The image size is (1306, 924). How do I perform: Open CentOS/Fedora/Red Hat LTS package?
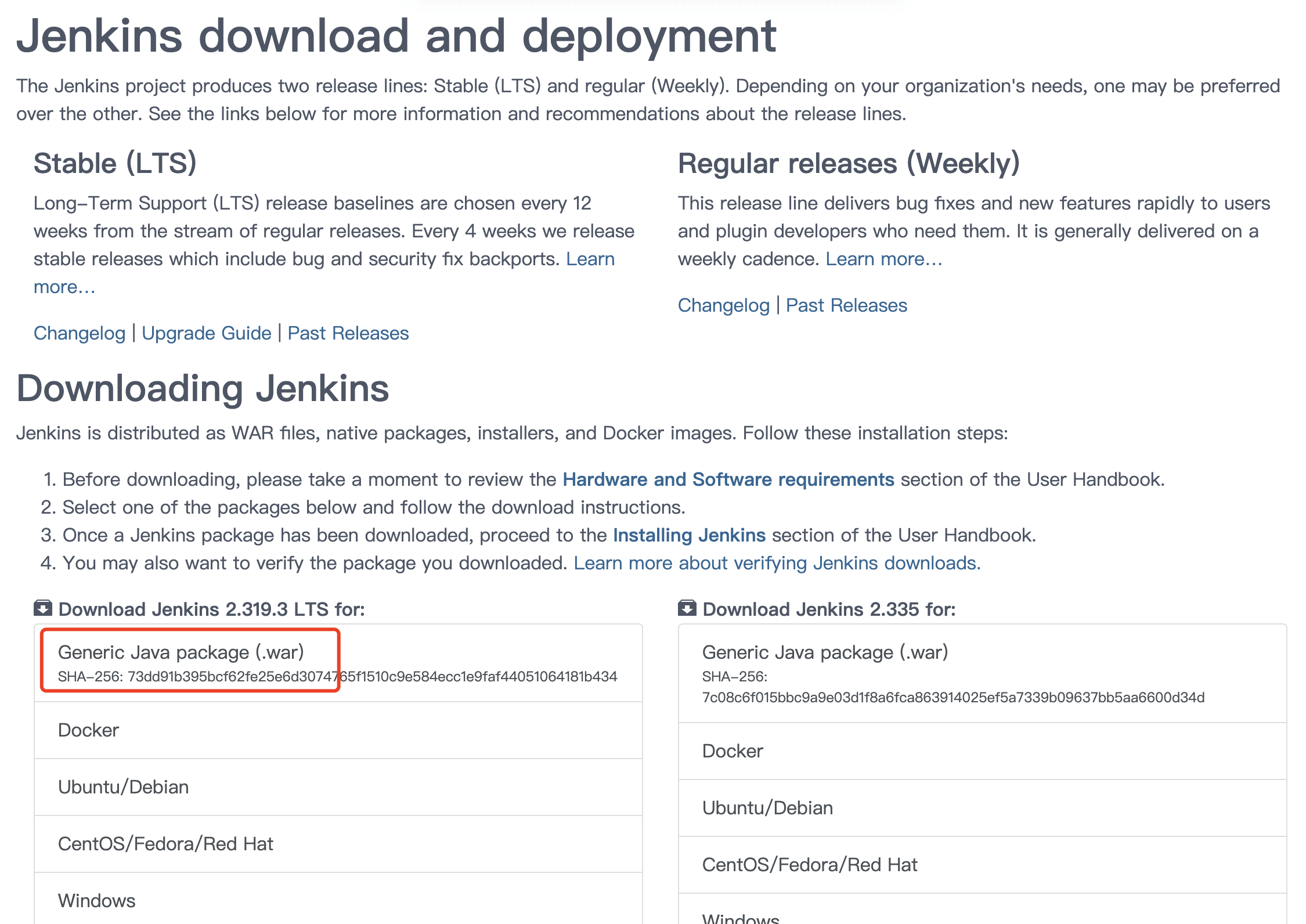[x=165, y=844]
